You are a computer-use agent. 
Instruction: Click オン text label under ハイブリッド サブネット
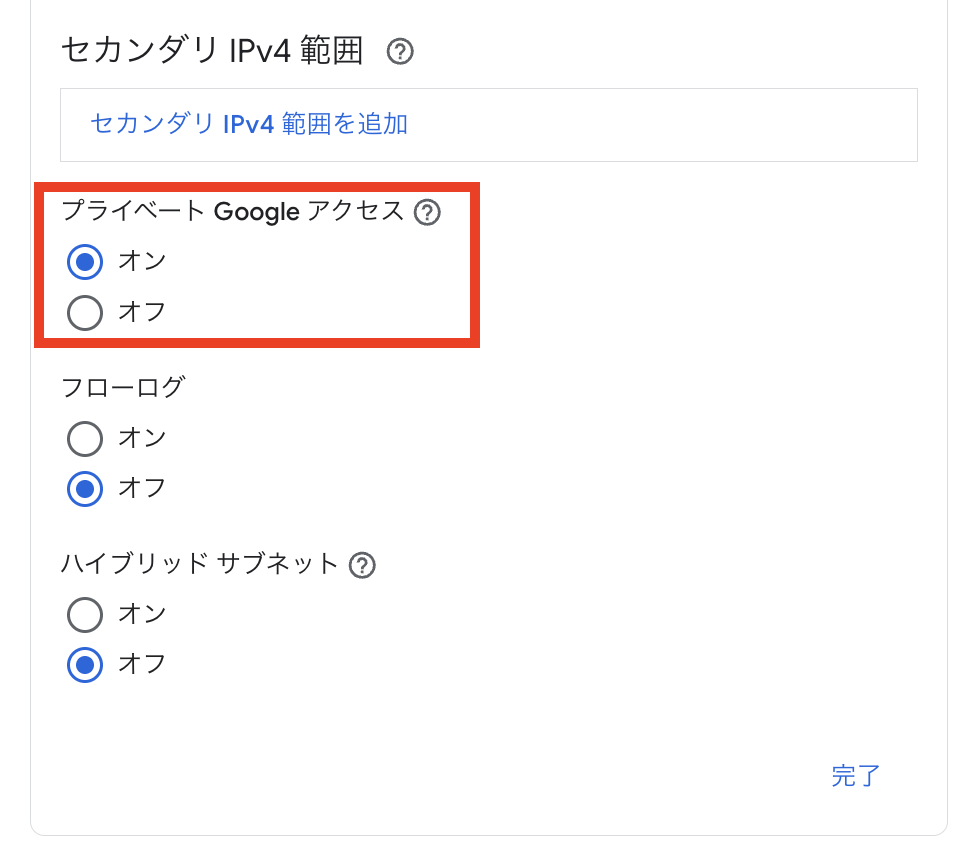point(142,613)
